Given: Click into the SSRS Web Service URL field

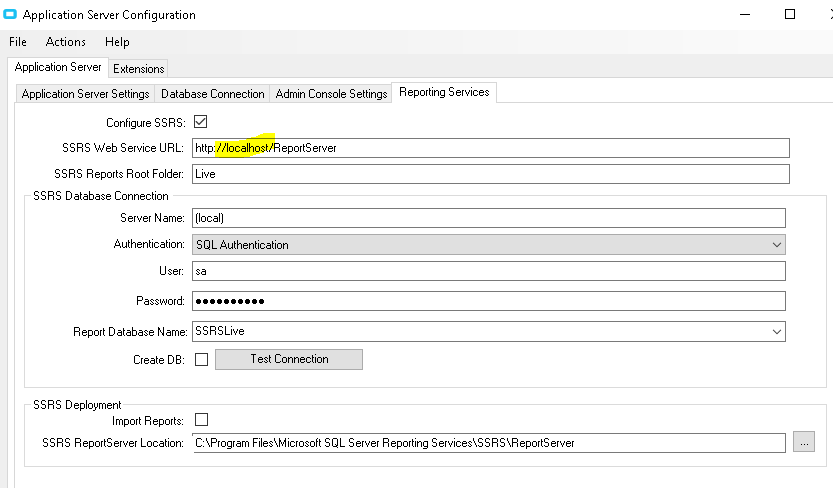Looking at the screenshot, I should pos(491,148).
